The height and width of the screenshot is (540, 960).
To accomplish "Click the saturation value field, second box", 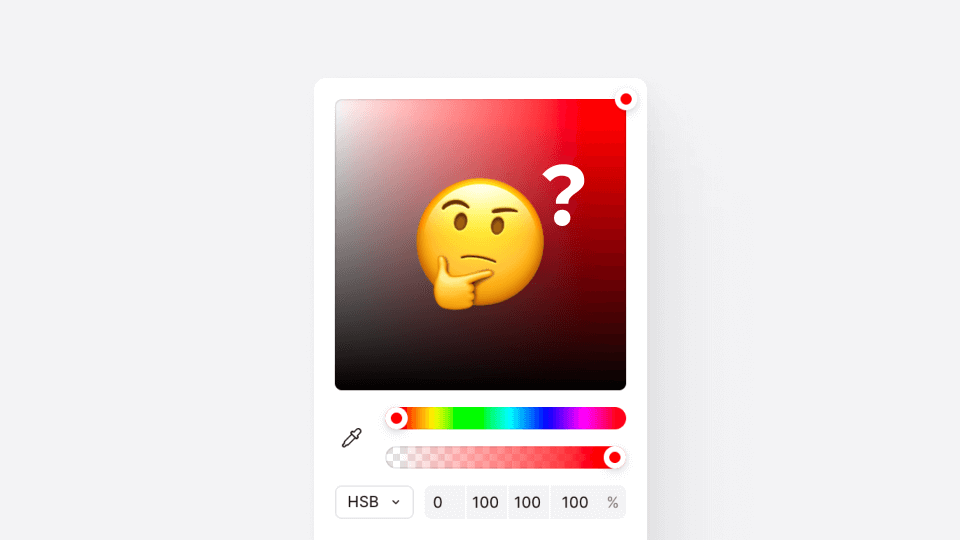I will (x=486, y=503).
